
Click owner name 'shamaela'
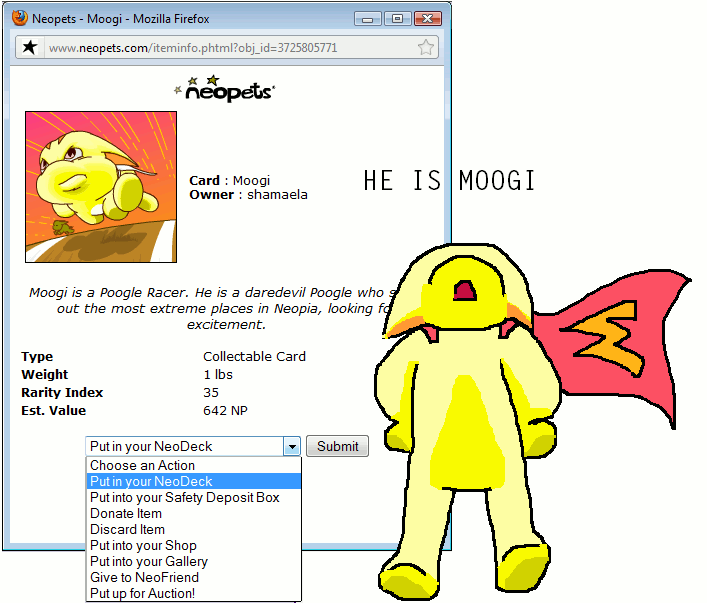[x=277, y=194]
